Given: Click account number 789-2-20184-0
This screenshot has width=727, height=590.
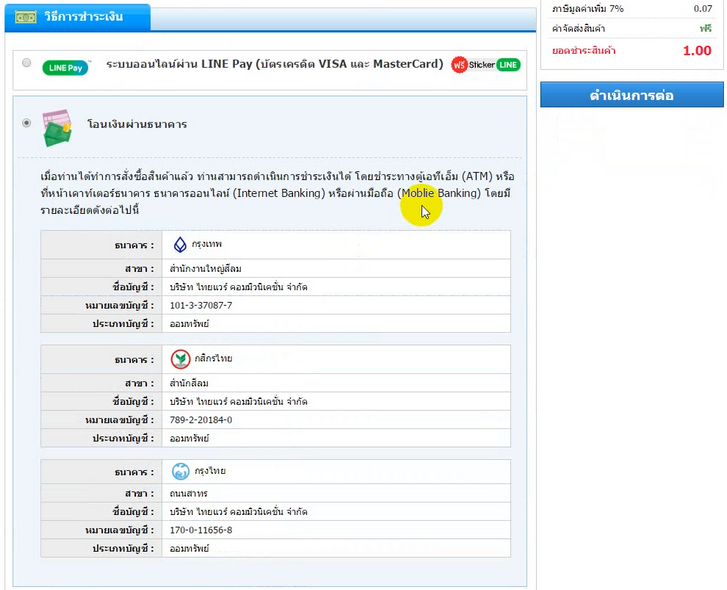Looking at the screenshot, I should tap(201, 420).
